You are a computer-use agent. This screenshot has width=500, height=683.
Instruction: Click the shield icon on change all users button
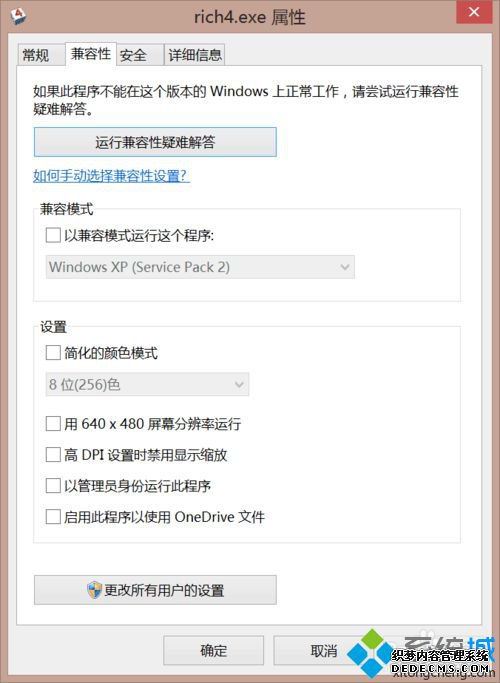pos(94,590)
